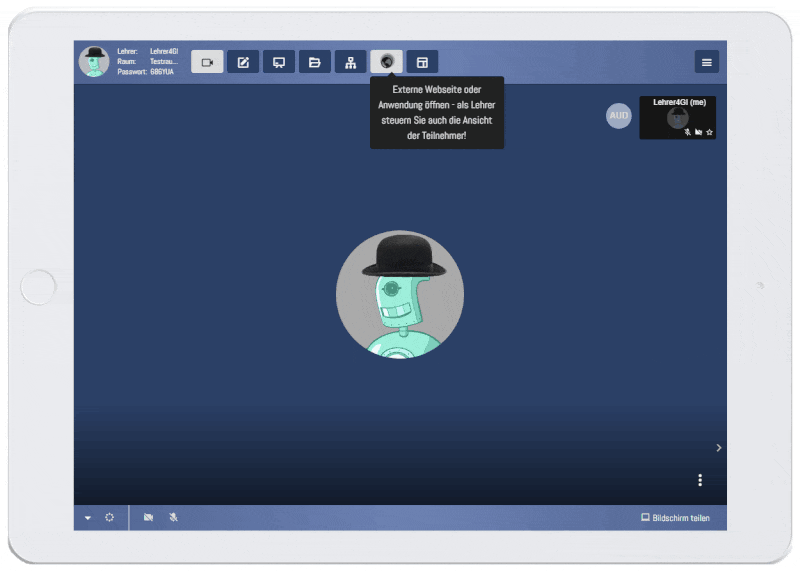
Task: Open the three-dot vertical options menu
Action: point(700,480)
